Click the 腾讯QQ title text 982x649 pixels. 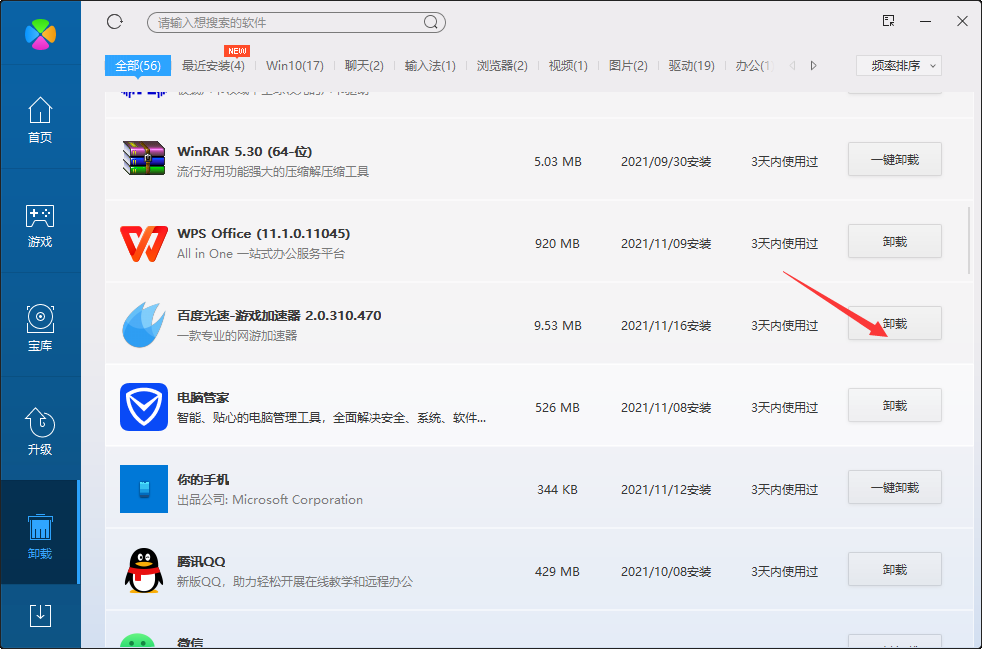pyautogui.click(x=201, y=561)
